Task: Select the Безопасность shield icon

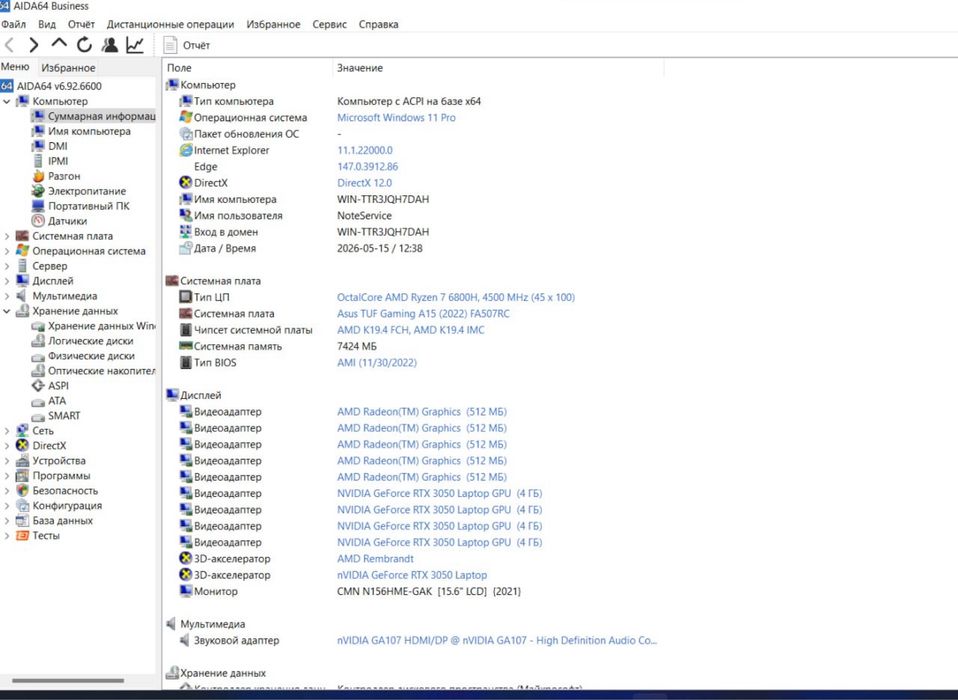Action: (22, 490)
